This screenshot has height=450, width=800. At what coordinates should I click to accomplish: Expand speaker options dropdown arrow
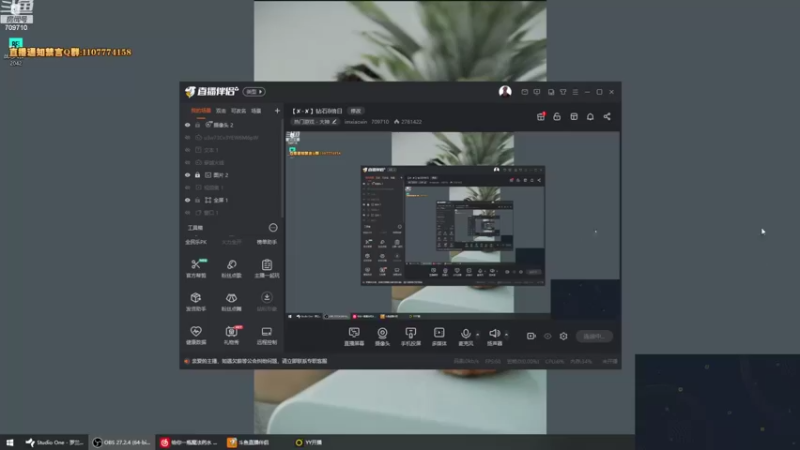point(506,335)
